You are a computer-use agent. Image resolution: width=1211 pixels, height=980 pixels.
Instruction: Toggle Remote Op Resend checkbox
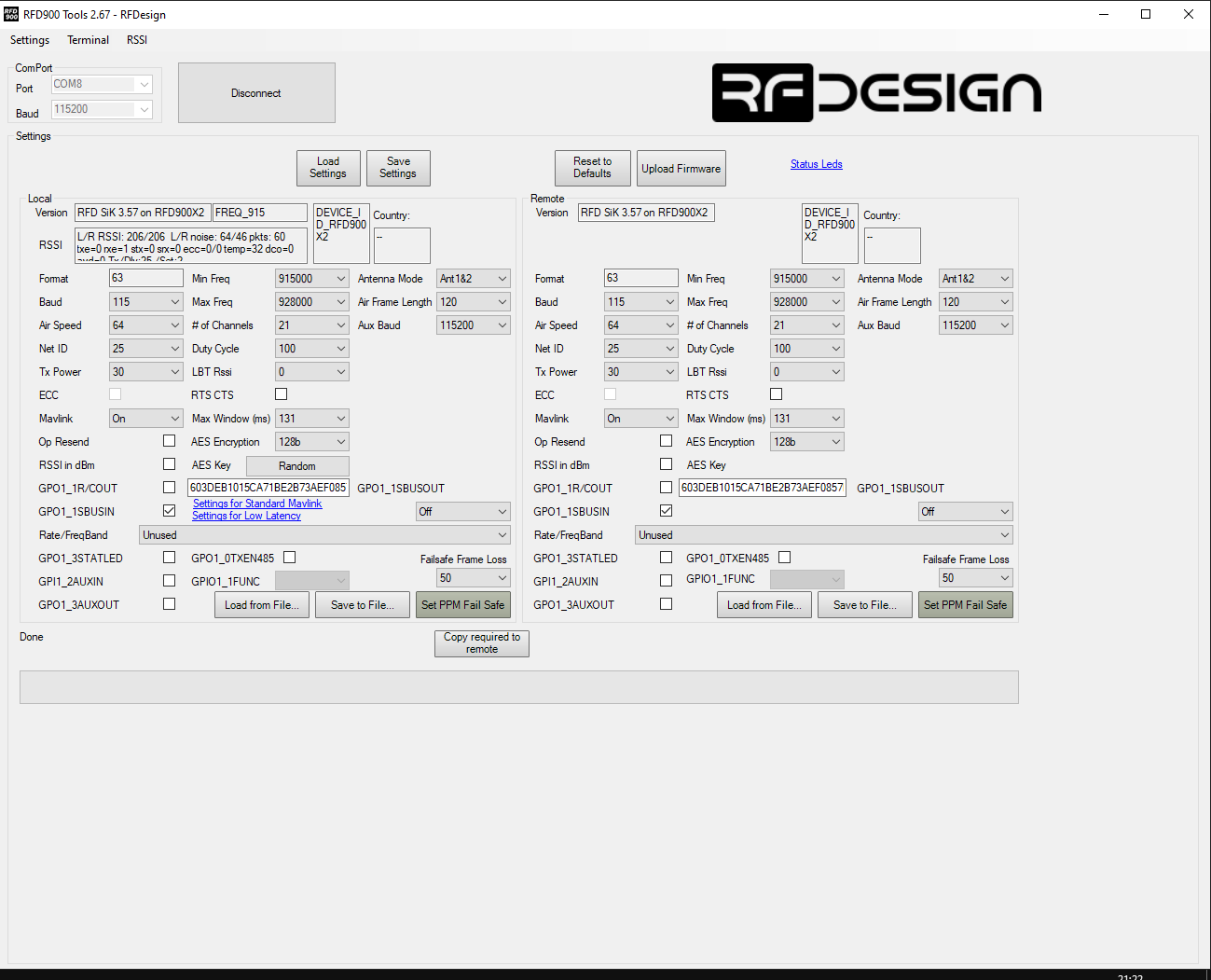coord(666,441)
